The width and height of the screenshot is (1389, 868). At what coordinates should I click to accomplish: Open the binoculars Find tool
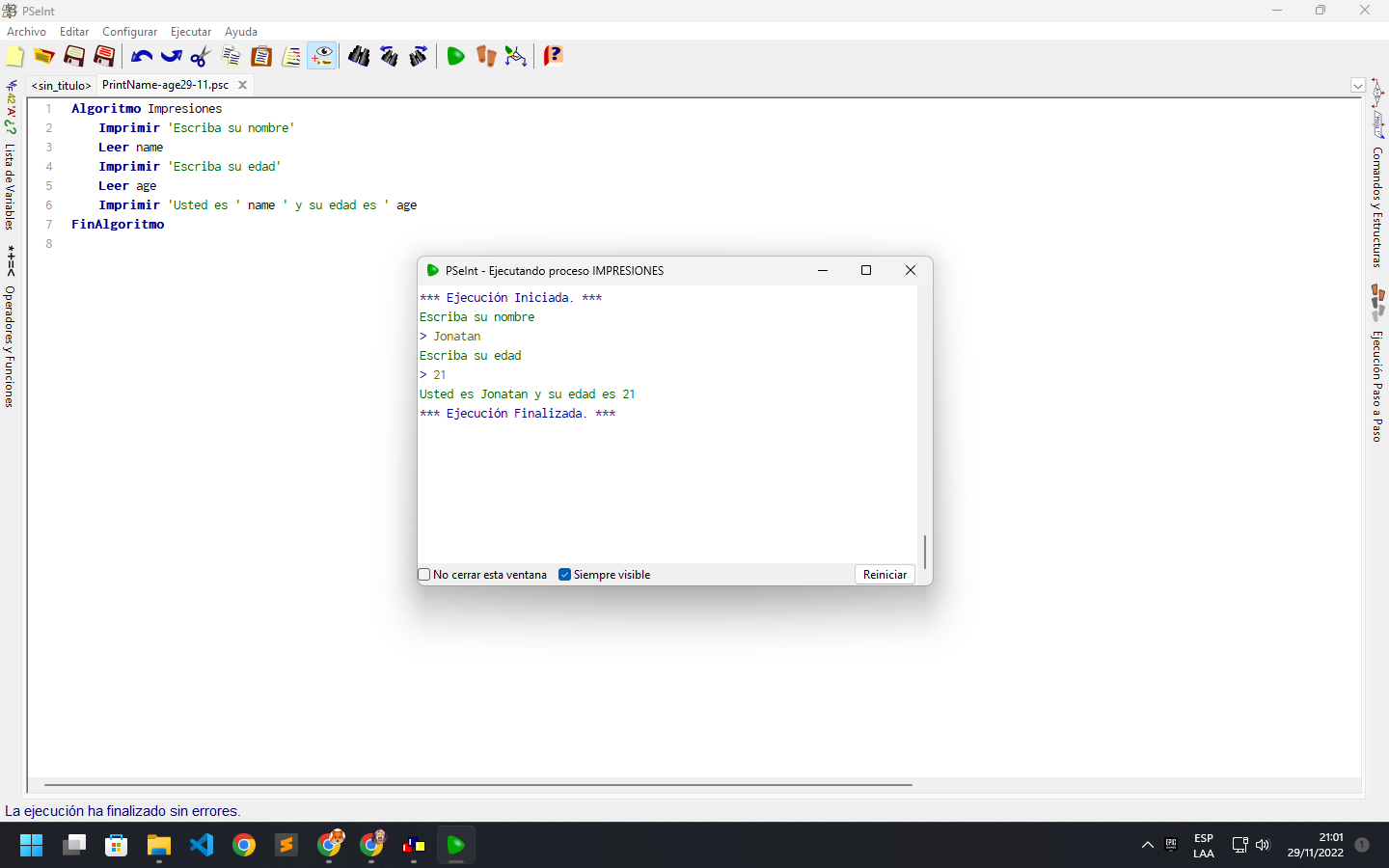359,56
